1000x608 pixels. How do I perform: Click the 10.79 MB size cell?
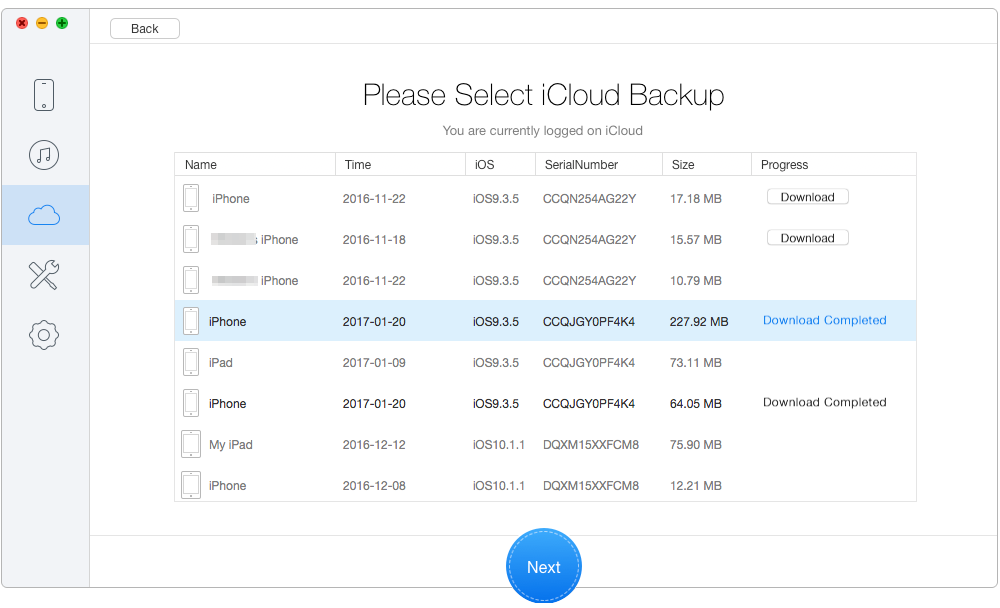pos(696,281)
